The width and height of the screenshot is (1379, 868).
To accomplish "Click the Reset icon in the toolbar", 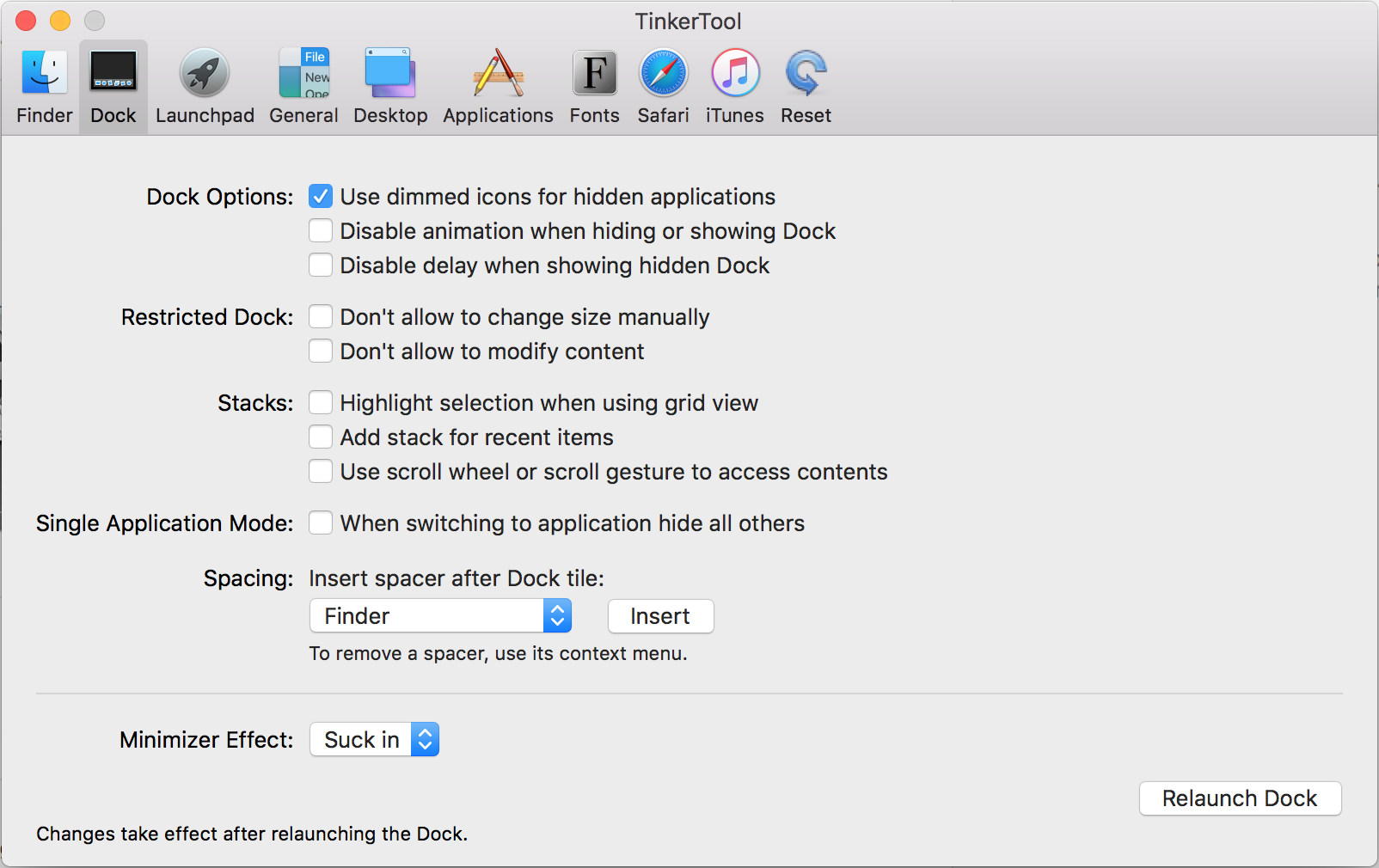I will (x=805, y=82).
